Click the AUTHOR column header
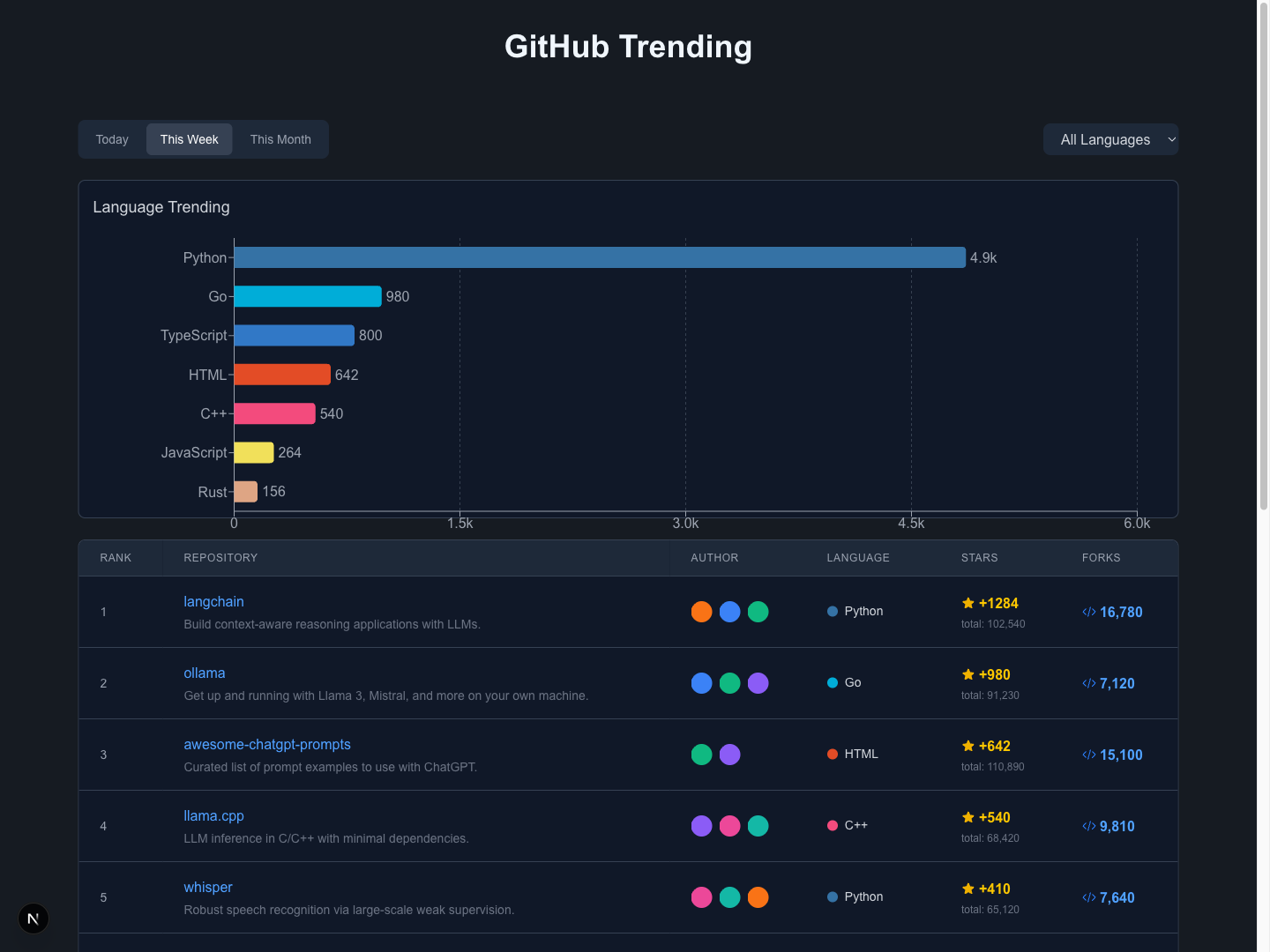Screen dimensions: 1270x952 [x=714, y=558]
